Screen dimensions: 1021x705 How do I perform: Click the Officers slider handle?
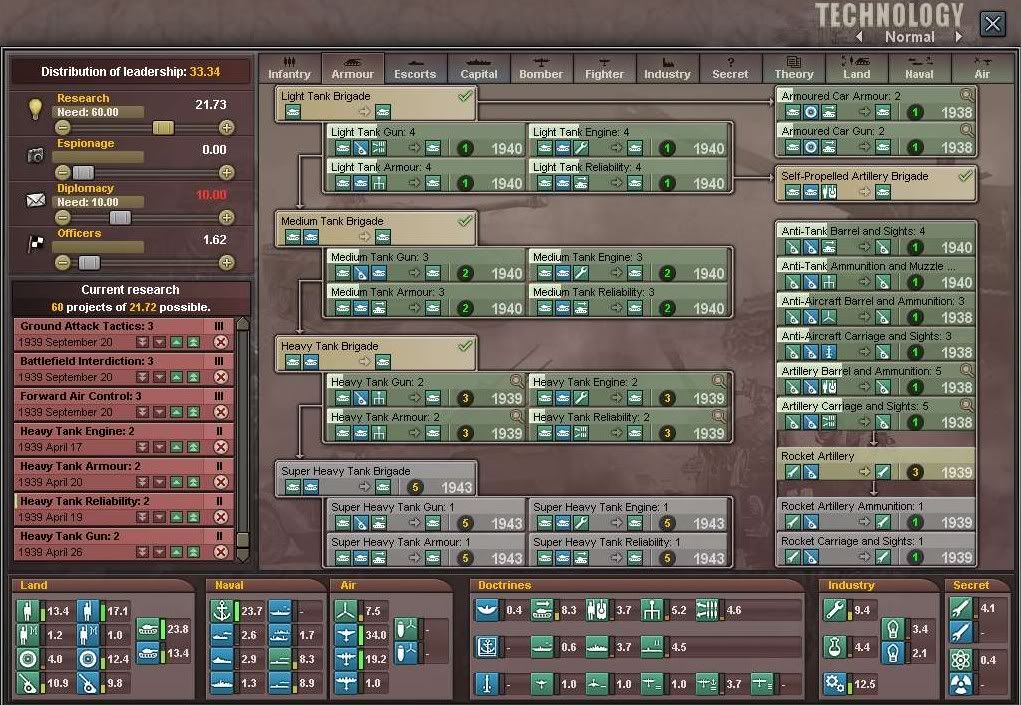click(89, 262)
